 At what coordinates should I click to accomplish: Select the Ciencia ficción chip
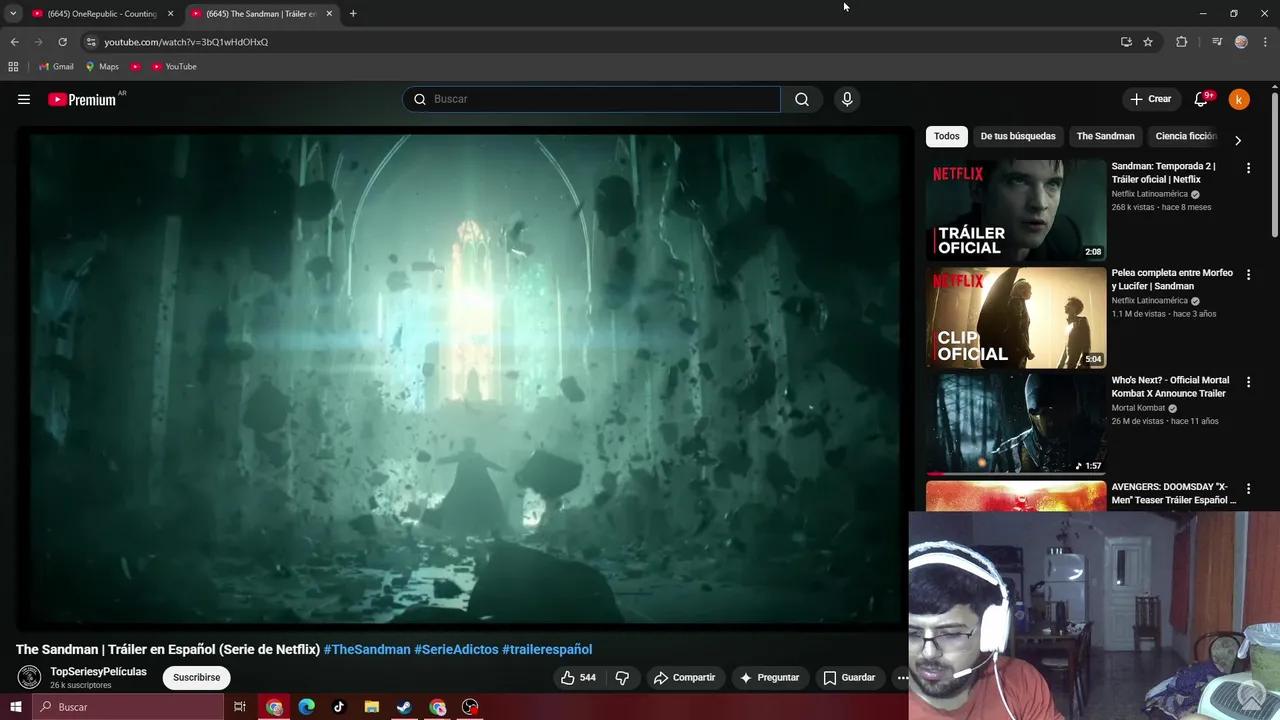(x=1185, y=136)
